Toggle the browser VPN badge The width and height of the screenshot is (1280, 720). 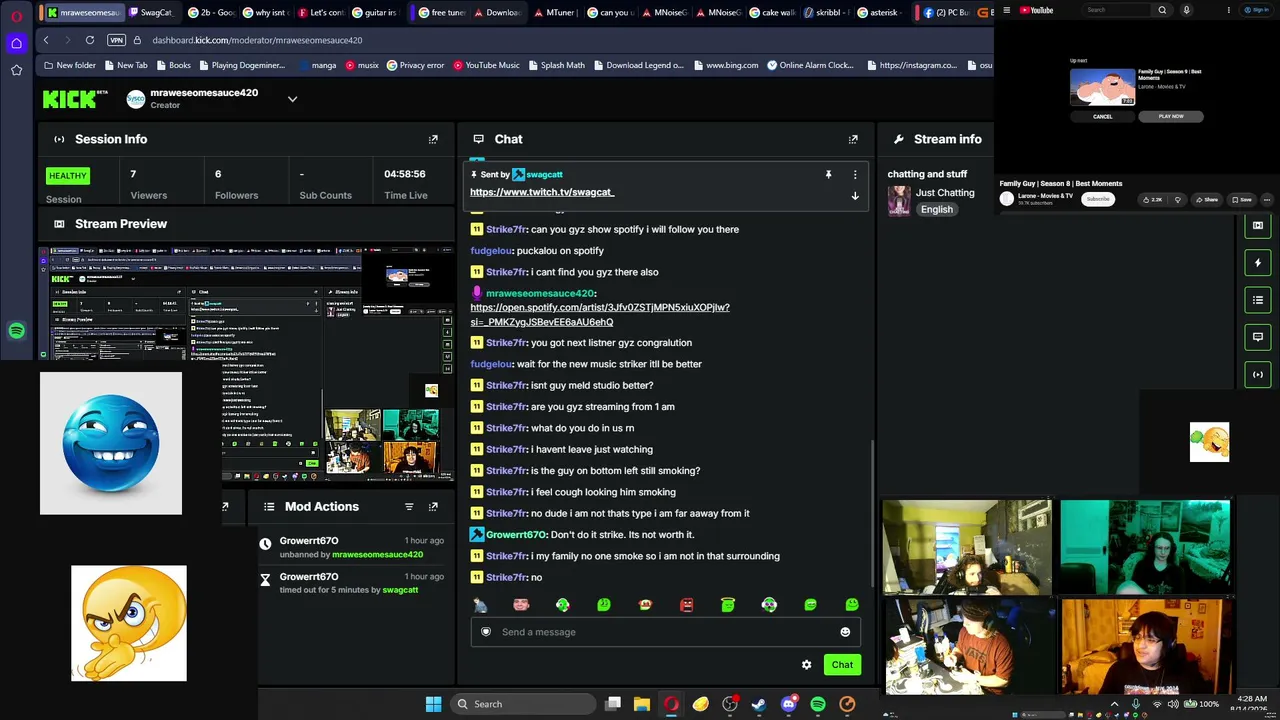pos(117,40)
